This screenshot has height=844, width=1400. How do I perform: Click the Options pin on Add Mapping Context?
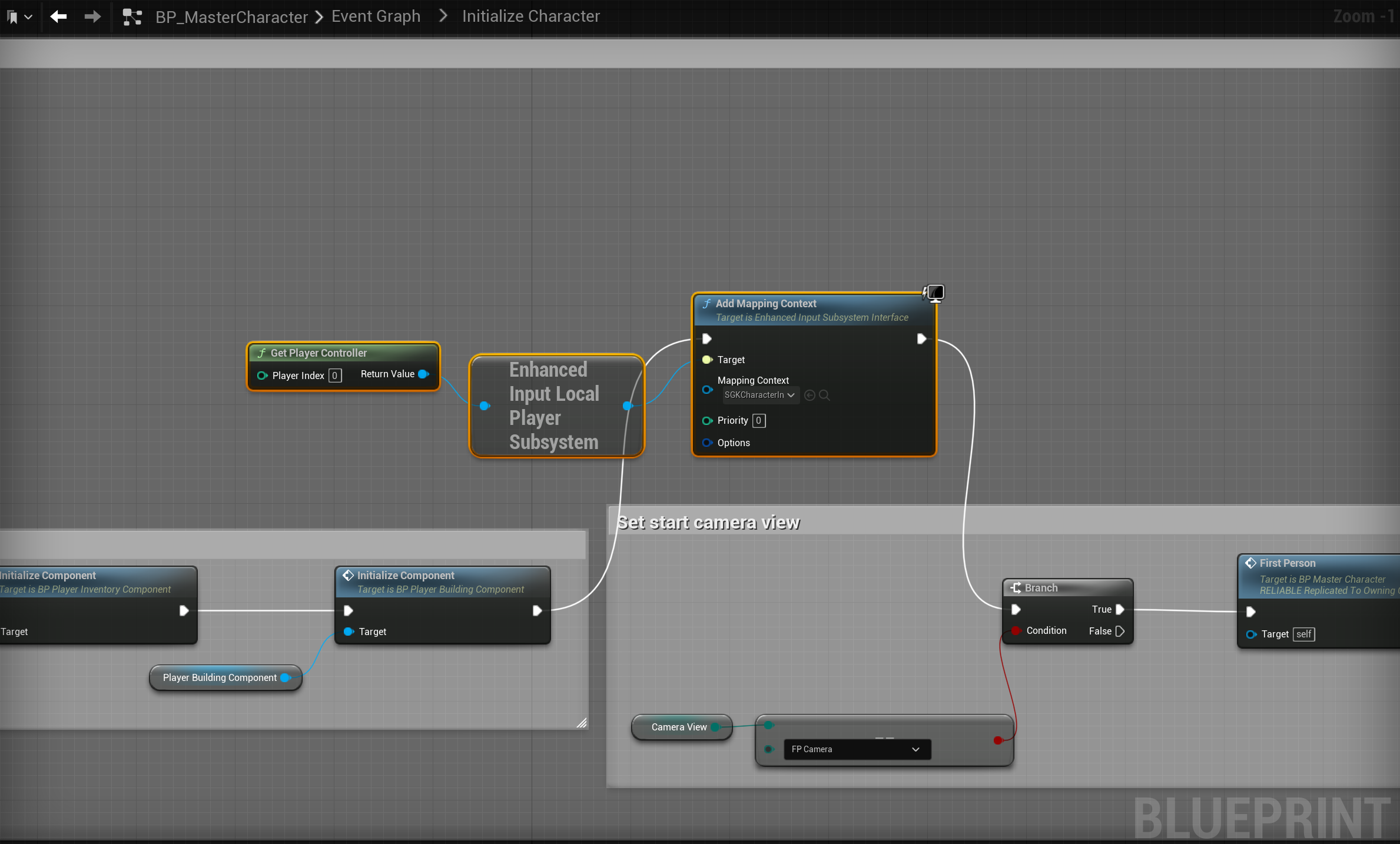pyautogui.click(x=707, y=443)
